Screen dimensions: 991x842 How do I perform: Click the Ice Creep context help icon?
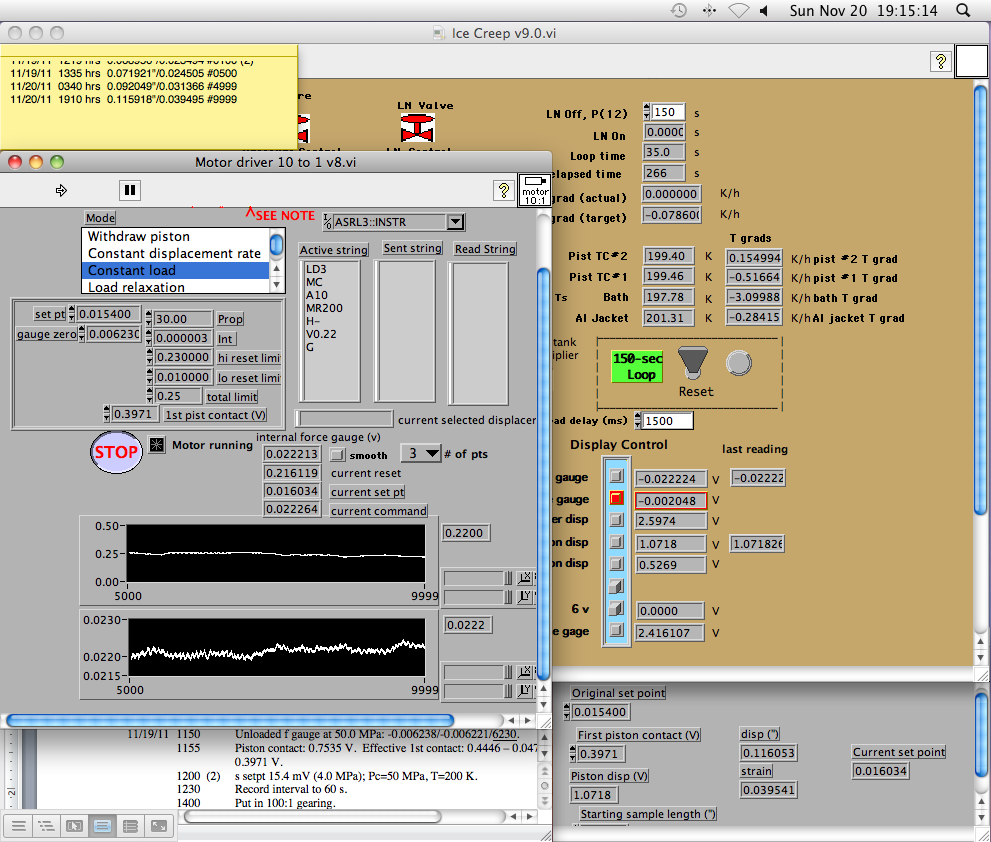[x=940, y=61]
